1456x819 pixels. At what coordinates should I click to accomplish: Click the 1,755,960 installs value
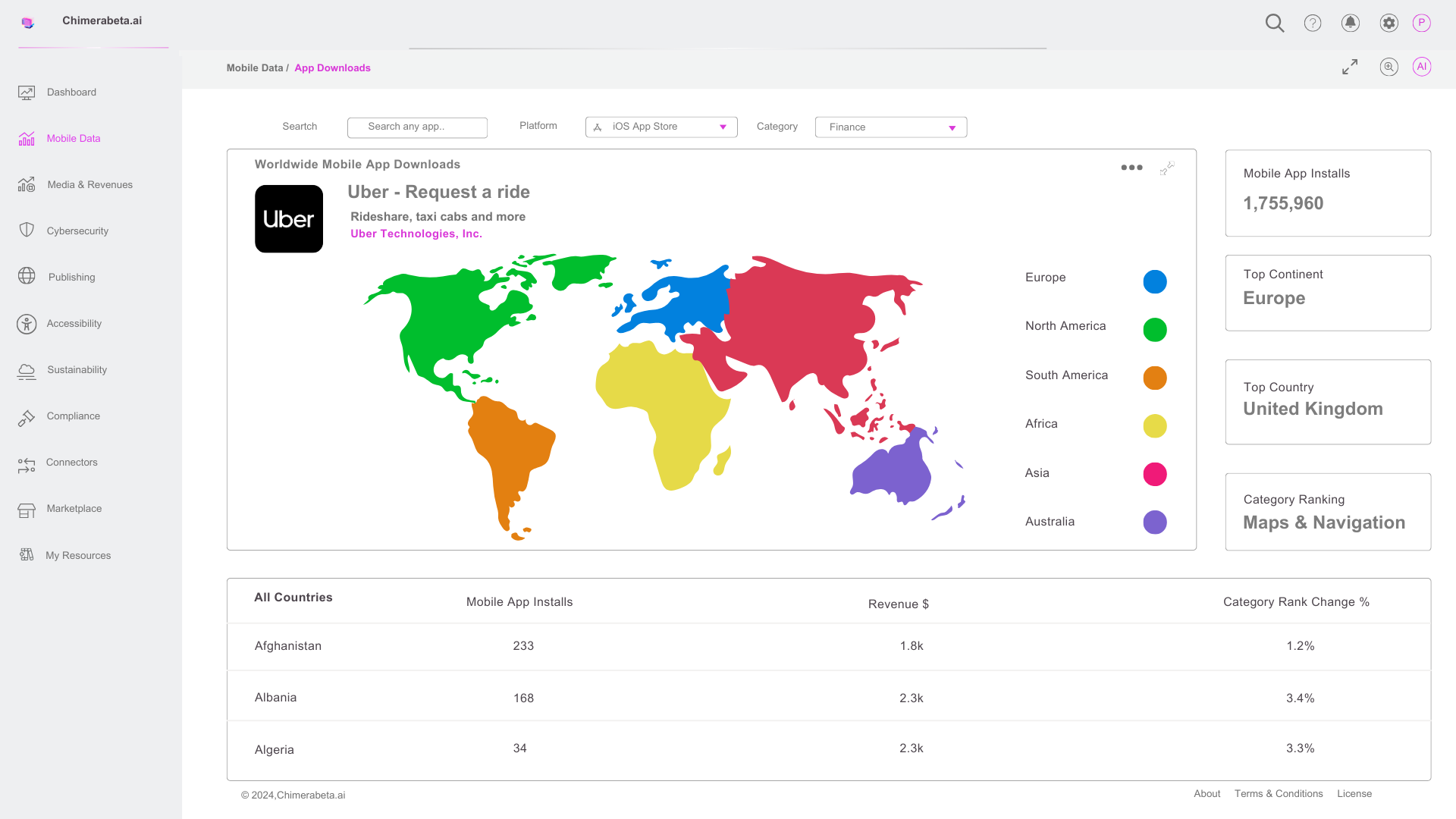pyautogui.click(x=1283, y=203)
